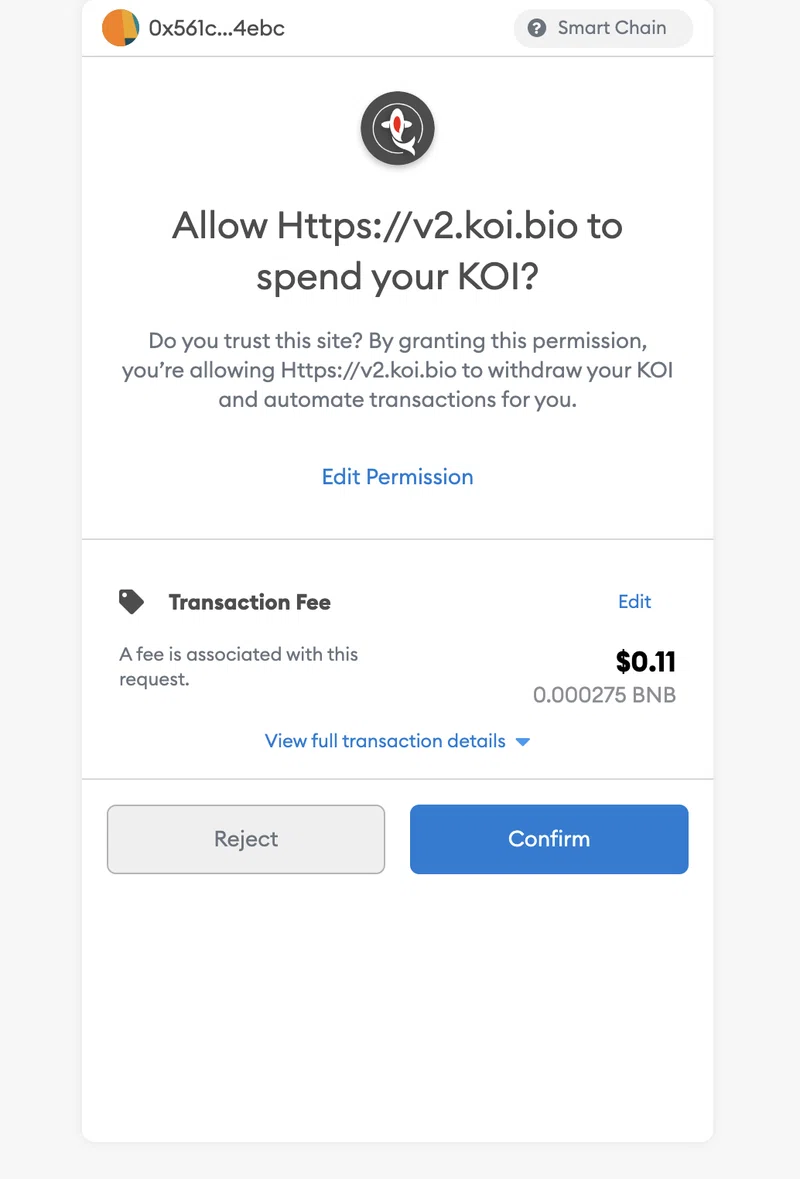Open View full transaction details
This screenshot has width=800, height=1179.
click(385, 741)
